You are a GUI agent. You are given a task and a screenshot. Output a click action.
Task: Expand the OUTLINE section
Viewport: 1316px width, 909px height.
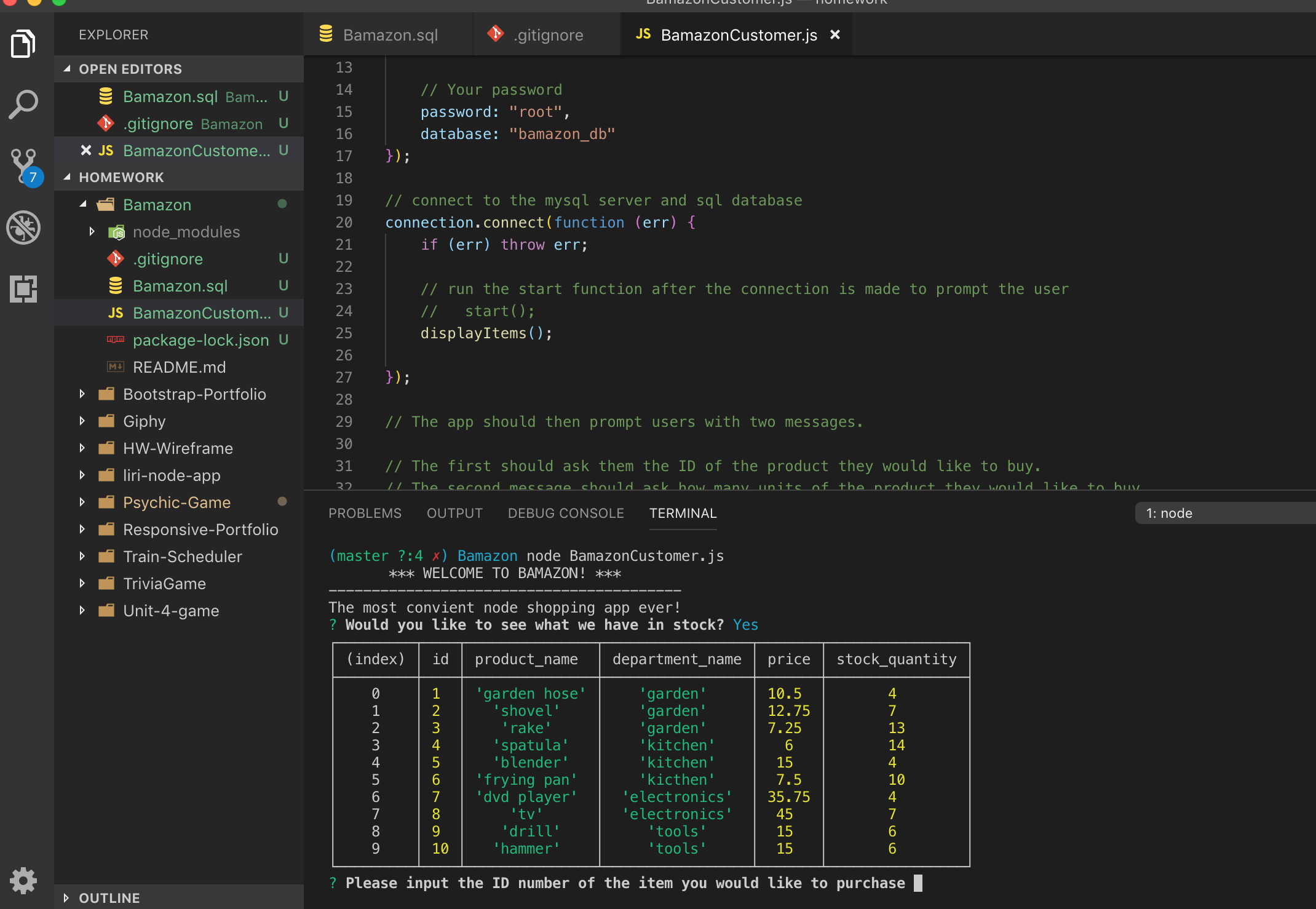[109, 897]
